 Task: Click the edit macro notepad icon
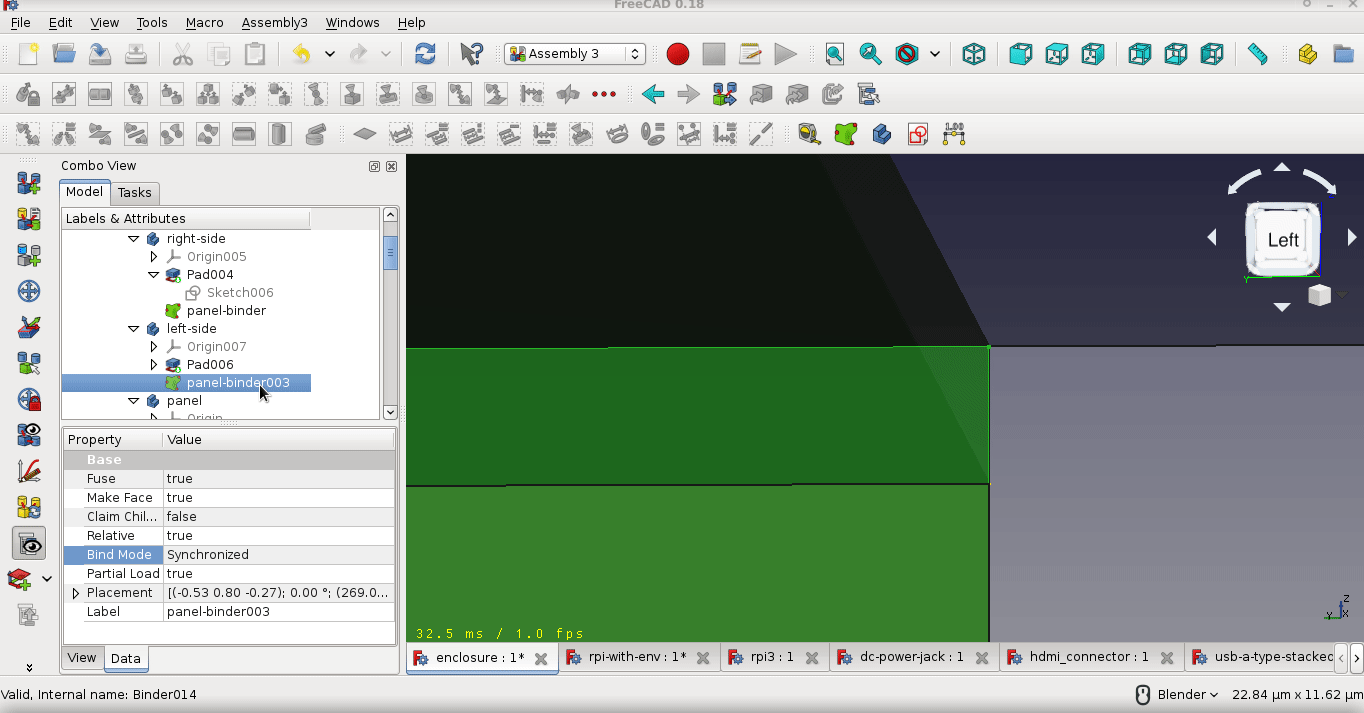tap(750, 54)
